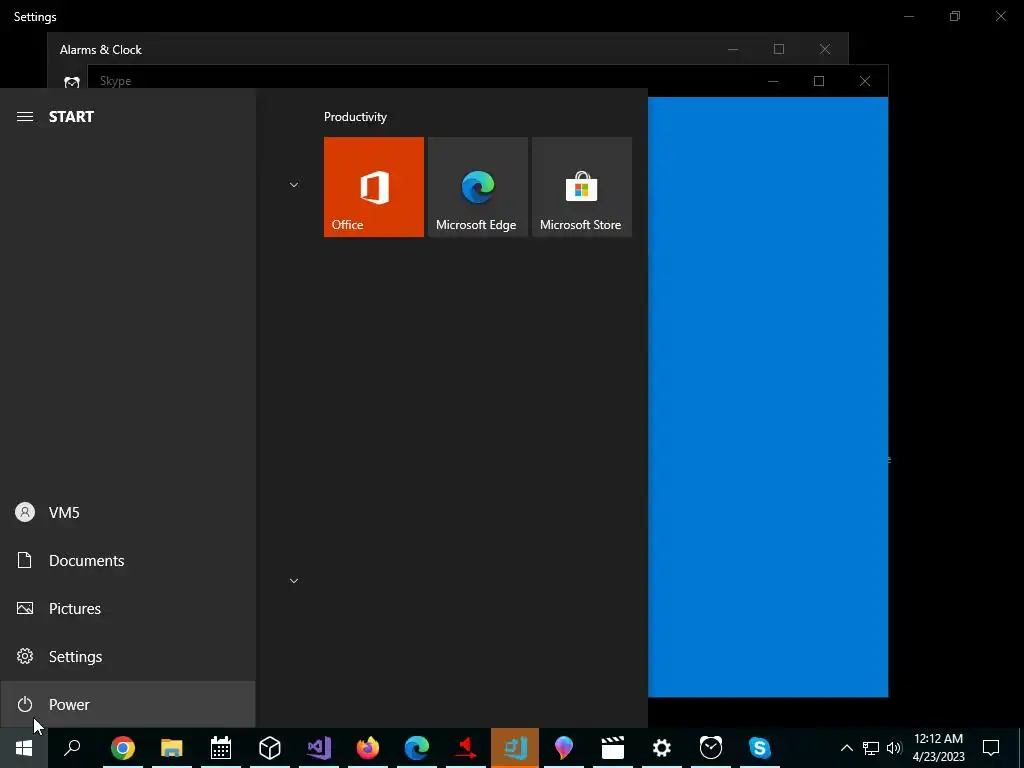
Task: Open the Microsoft Store tile
Action: pyautogui.click(x=582, y=187)
